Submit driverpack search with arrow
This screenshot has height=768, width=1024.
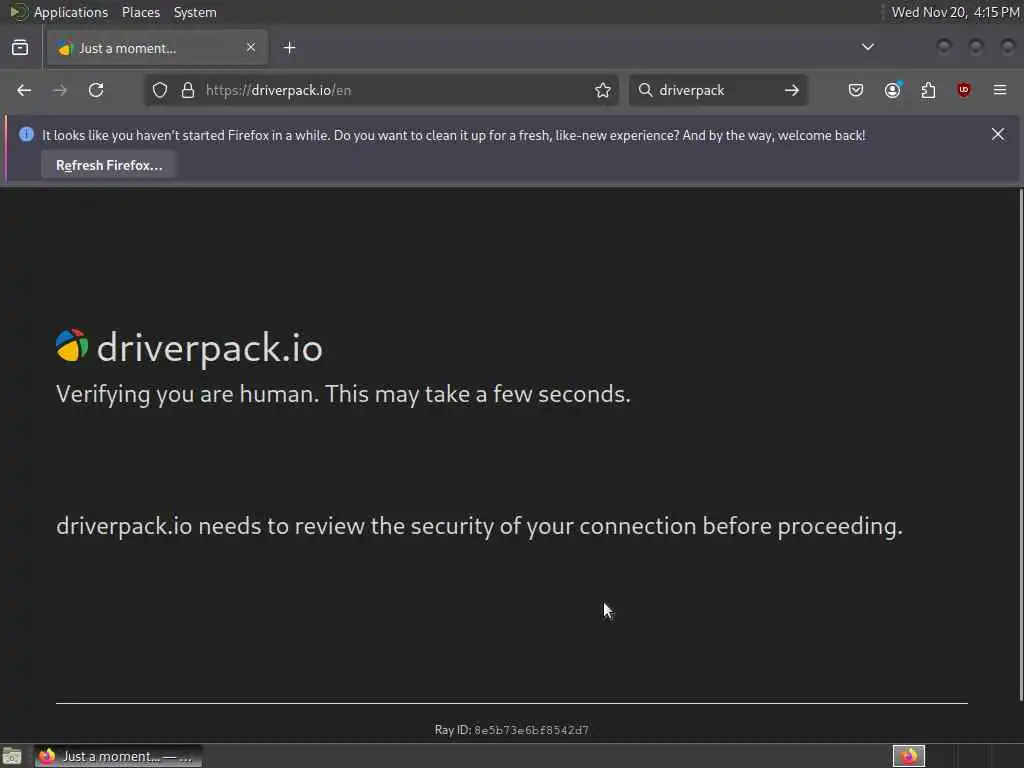click(x=792, y=90)
